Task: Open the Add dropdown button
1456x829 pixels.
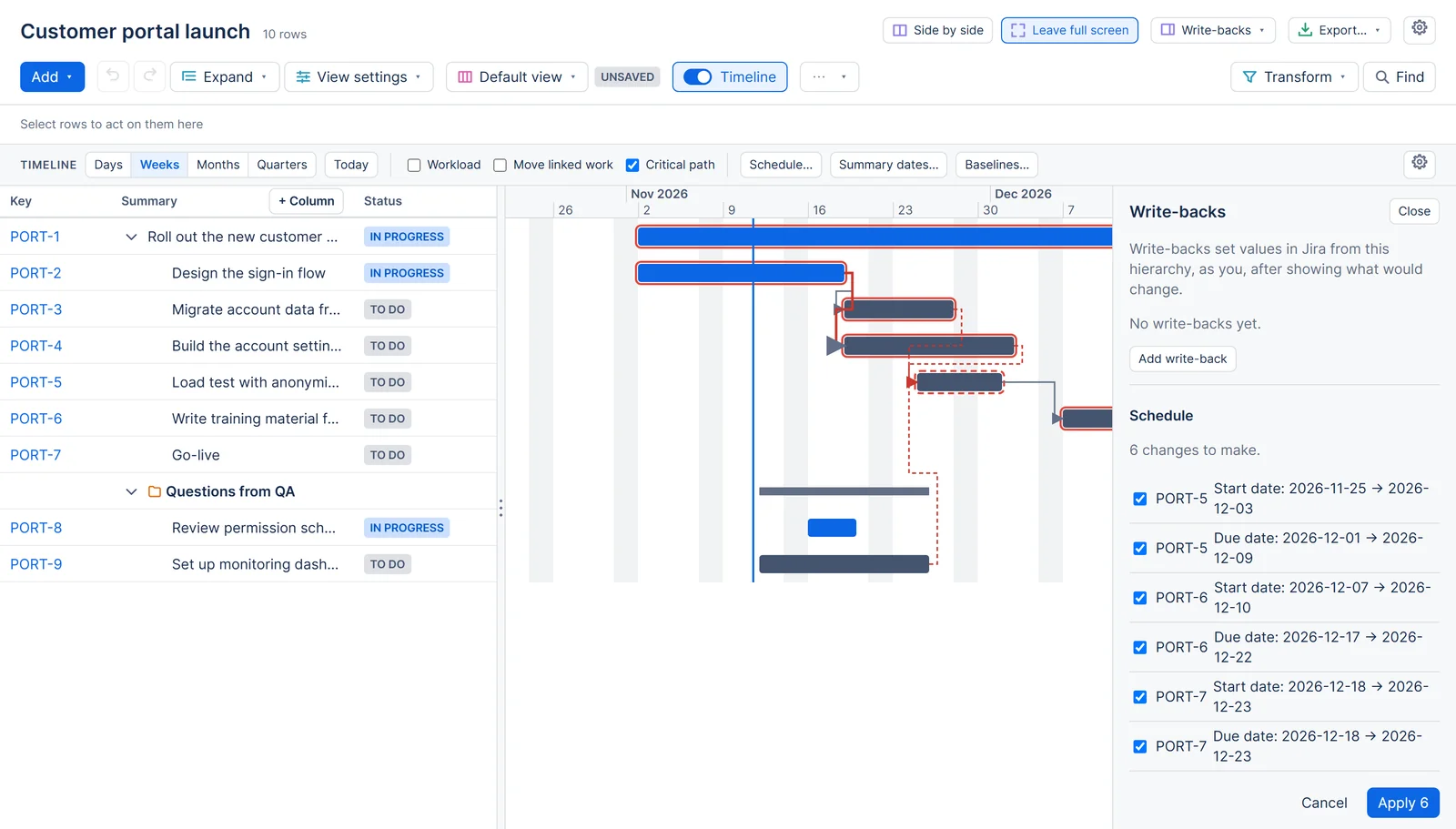Action: 52,76
